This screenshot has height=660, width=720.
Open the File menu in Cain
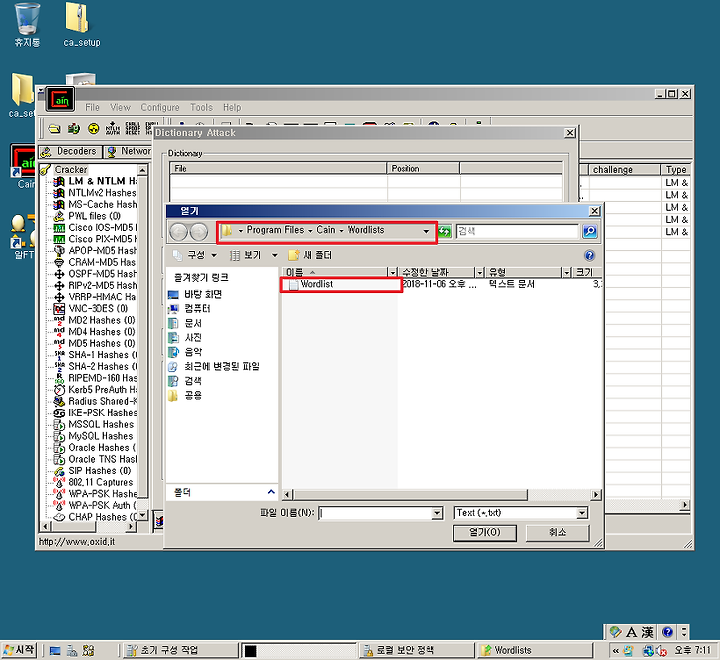pyautogui.click(x=92, y=107)
